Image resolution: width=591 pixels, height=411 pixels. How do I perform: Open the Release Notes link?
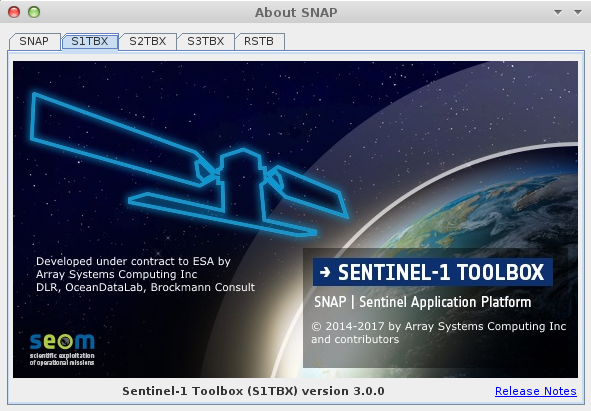[536, 391]
